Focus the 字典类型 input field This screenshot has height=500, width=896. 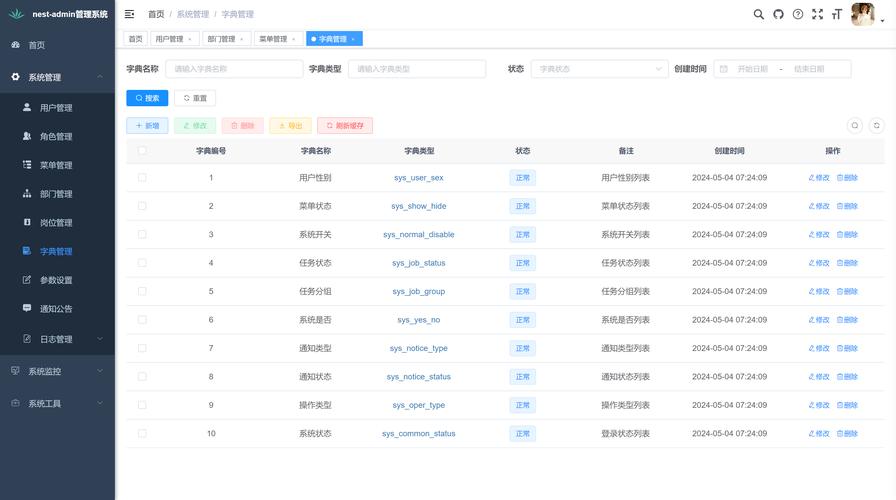coord(417,69)
